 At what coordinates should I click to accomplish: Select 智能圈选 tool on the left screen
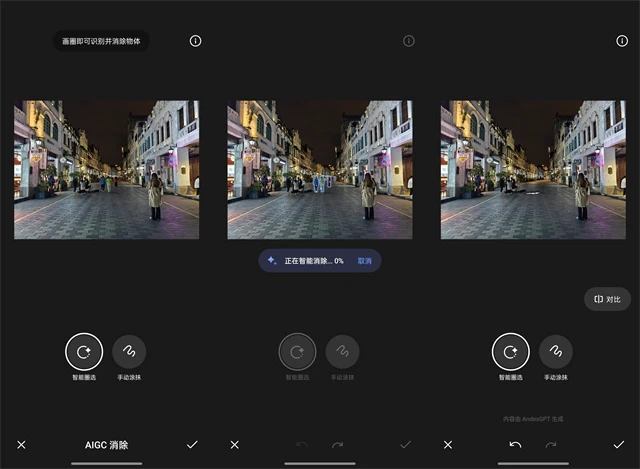coord(84,351)
